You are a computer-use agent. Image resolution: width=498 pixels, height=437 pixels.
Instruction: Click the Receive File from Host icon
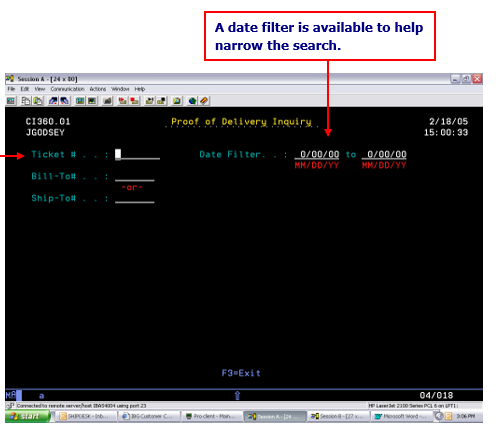point(65,100)
